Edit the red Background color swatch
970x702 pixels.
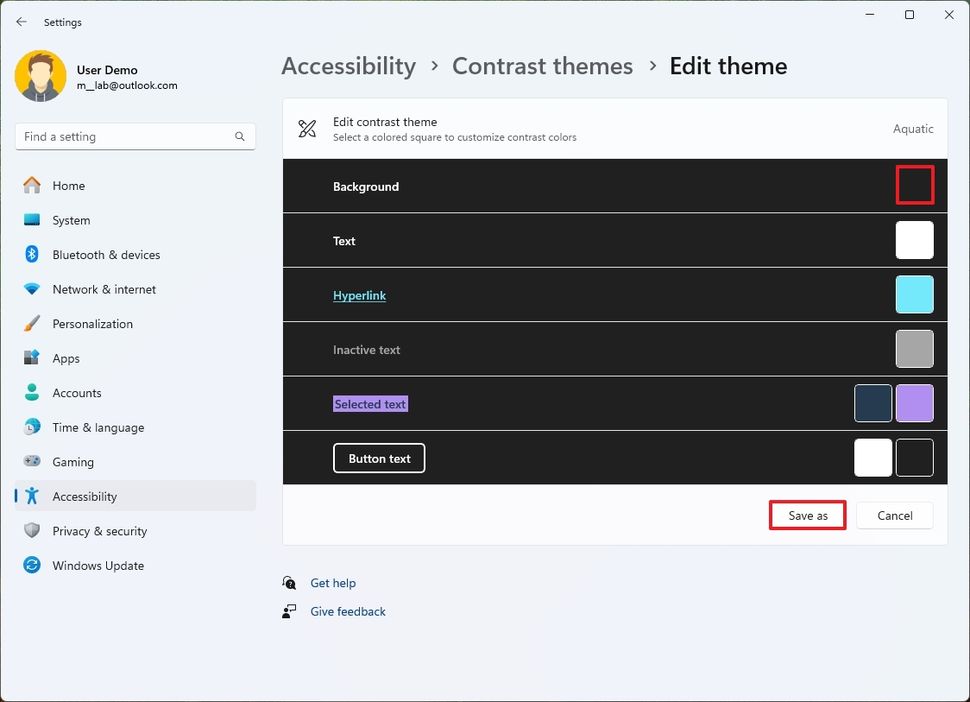pos(914,185)
